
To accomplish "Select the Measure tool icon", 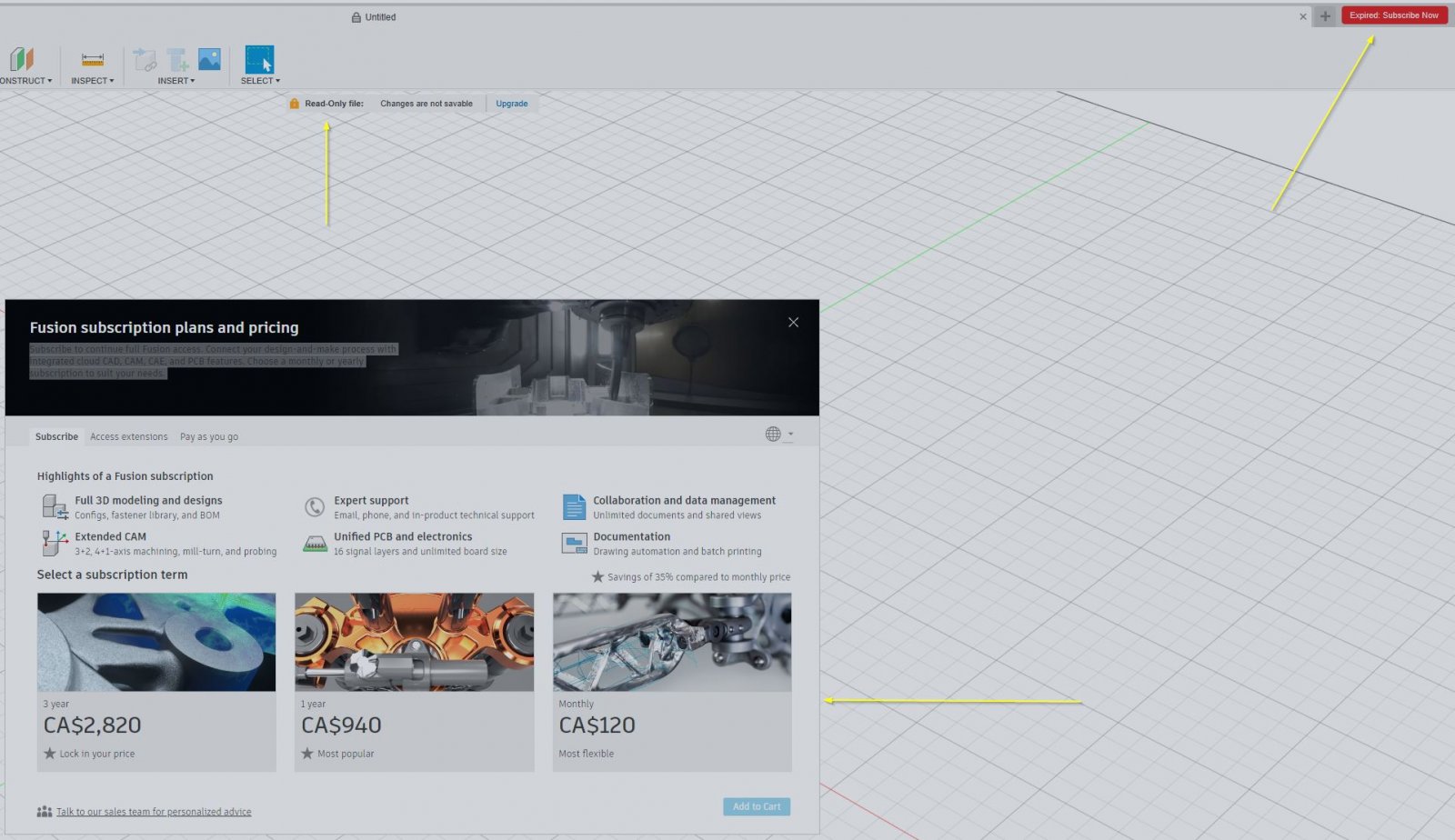I will (x=93, y=60).
